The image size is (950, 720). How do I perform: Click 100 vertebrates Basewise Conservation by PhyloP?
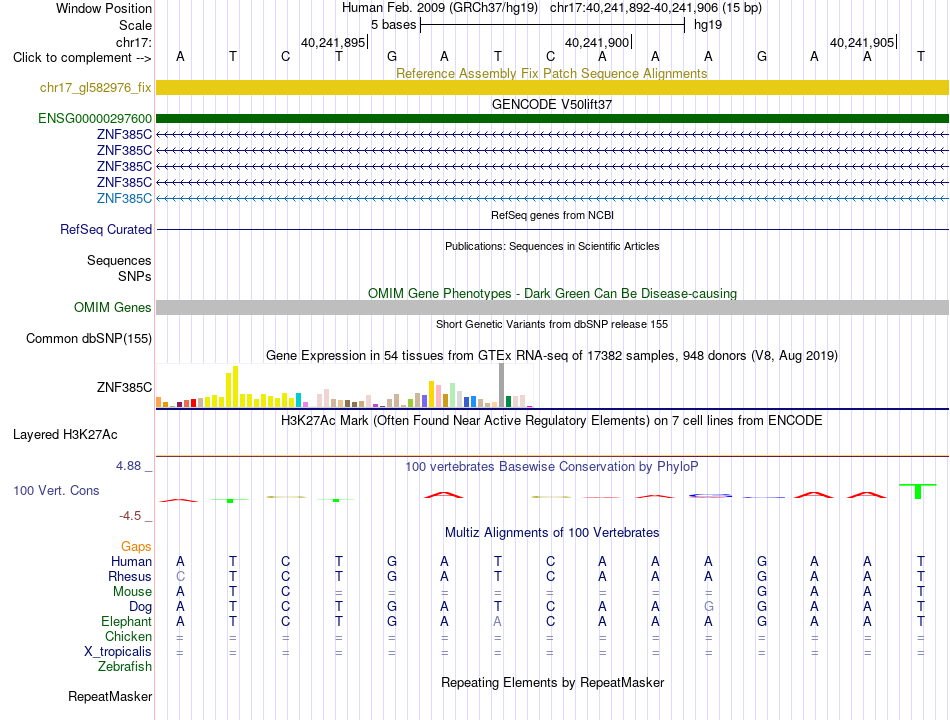click(551, 467)
